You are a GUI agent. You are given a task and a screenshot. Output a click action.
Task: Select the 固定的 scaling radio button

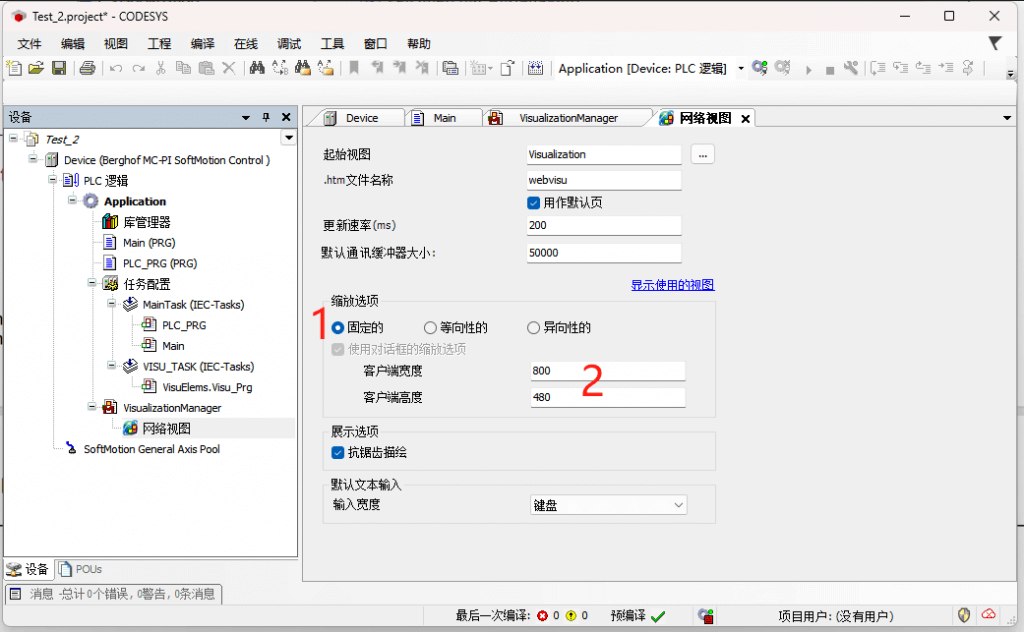click(338, 328)
